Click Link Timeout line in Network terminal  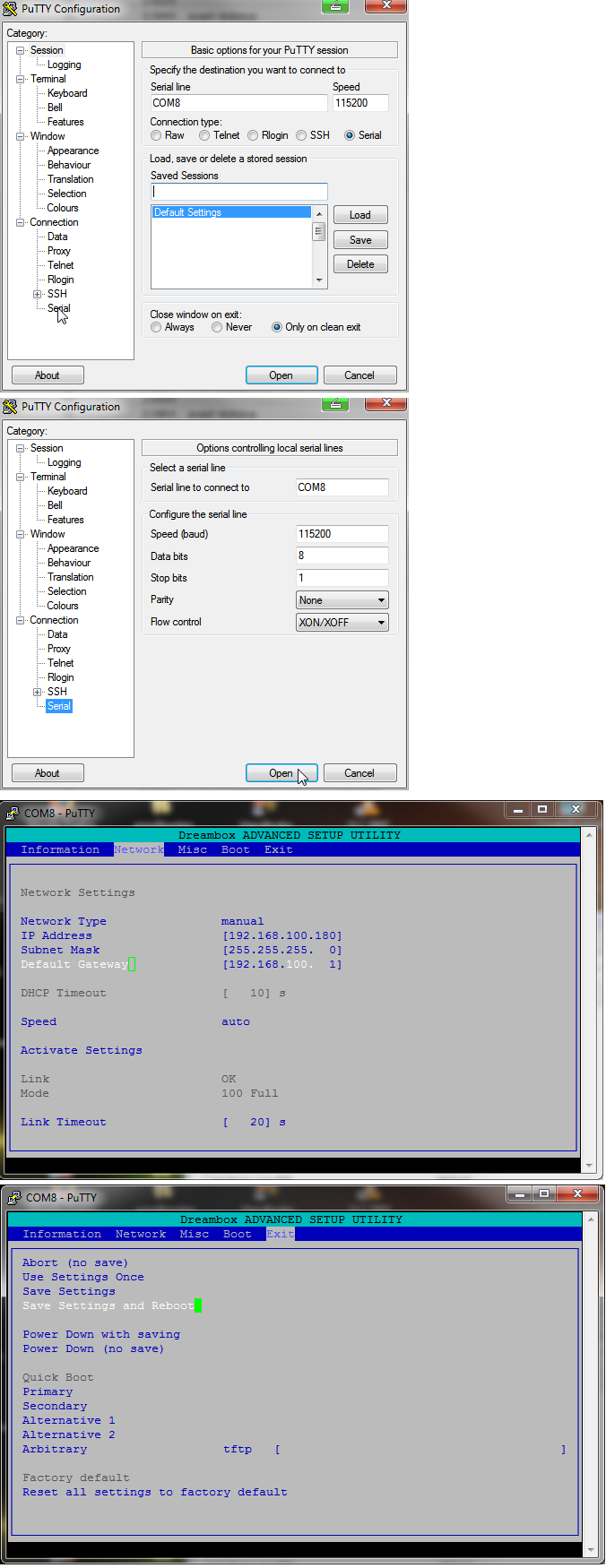click(x=153, y=1122)
